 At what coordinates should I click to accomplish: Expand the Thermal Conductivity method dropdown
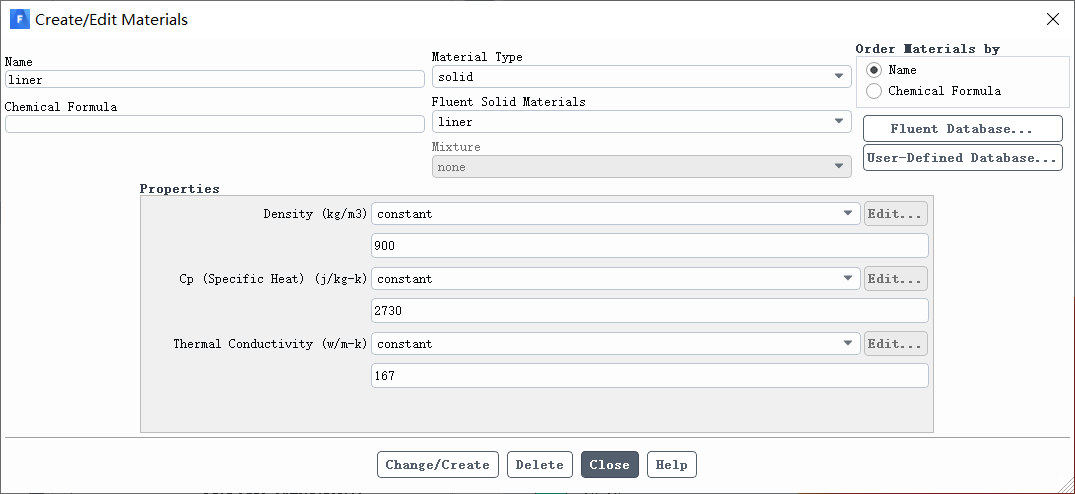tap(616, 344)
